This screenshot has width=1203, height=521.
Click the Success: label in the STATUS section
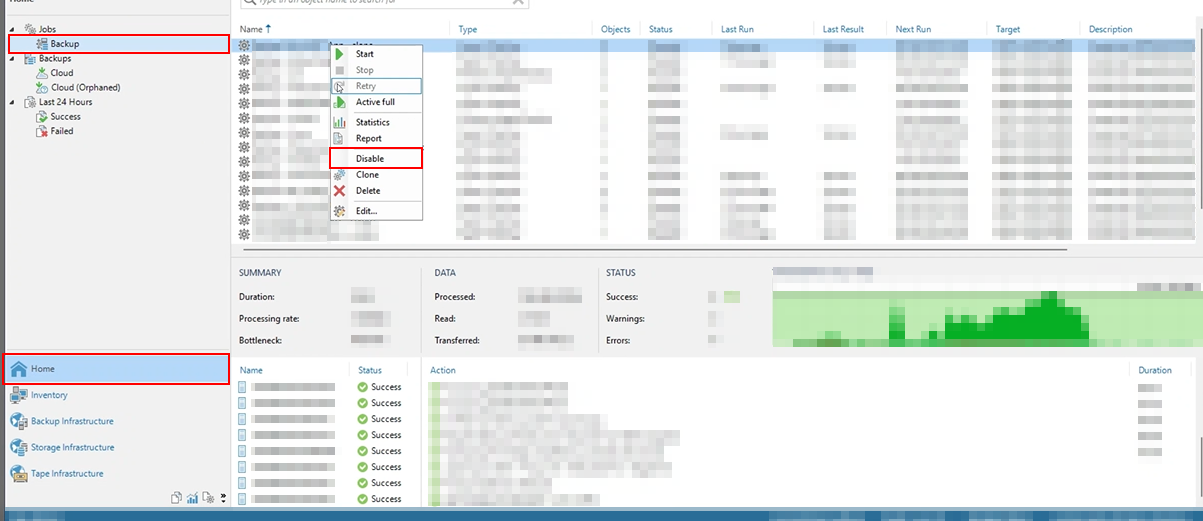click(x=622, y=297)
